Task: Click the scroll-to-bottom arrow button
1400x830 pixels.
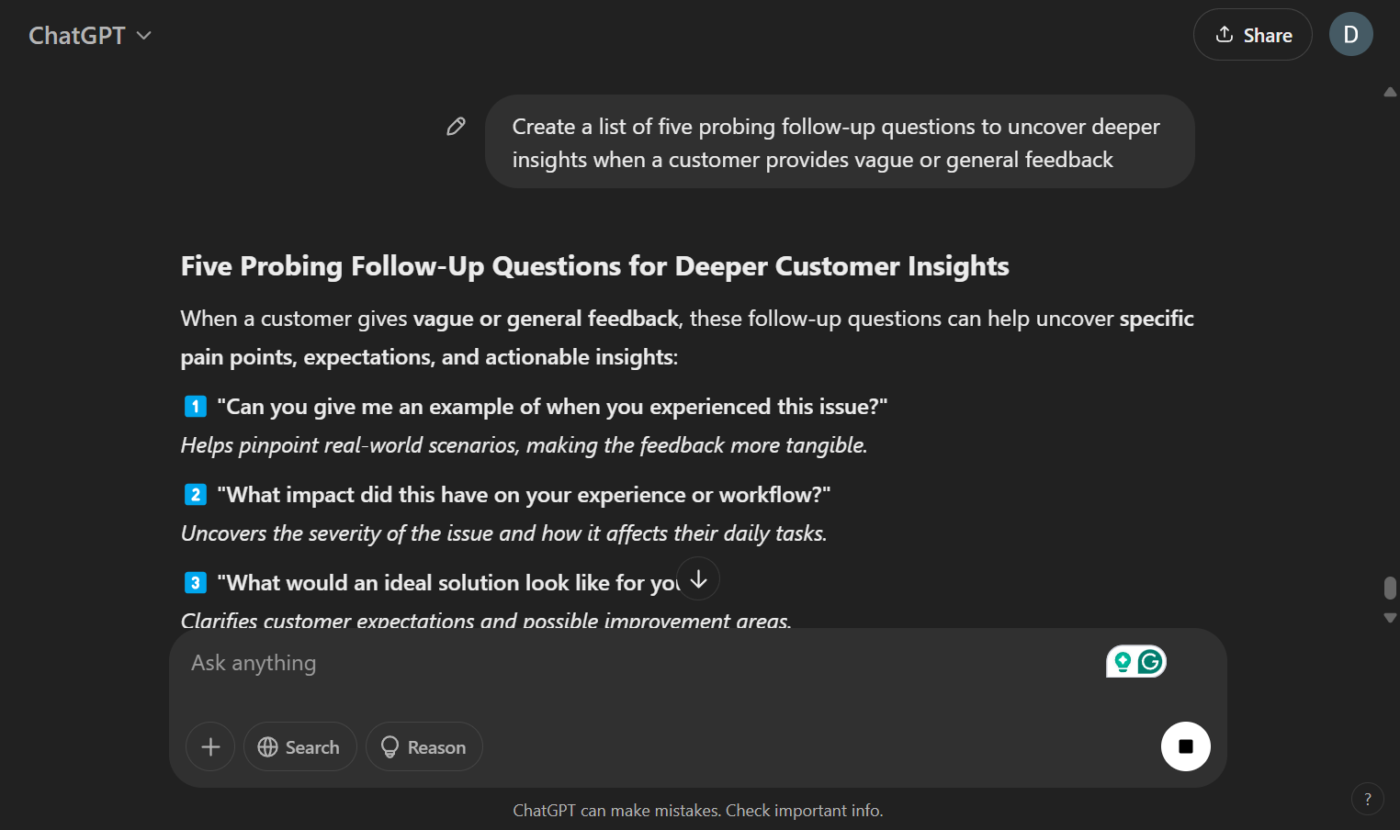Action: click(x=698, y=578)
